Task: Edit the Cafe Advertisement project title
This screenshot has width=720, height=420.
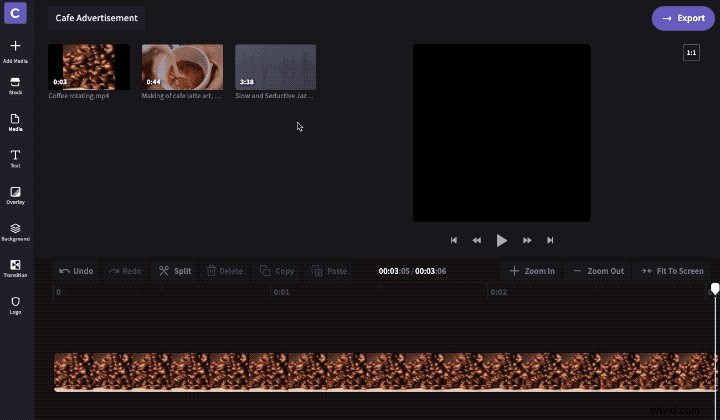Action: tap(96, 18)
